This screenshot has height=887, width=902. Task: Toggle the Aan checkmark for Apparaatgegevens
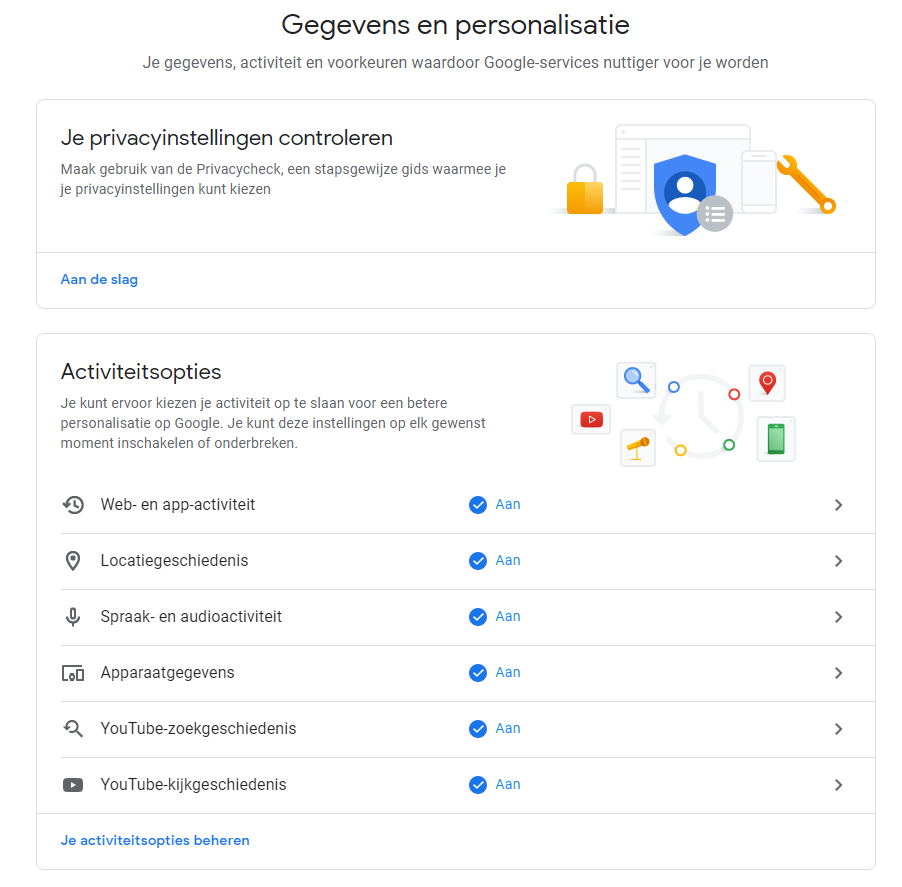(478, 673)
